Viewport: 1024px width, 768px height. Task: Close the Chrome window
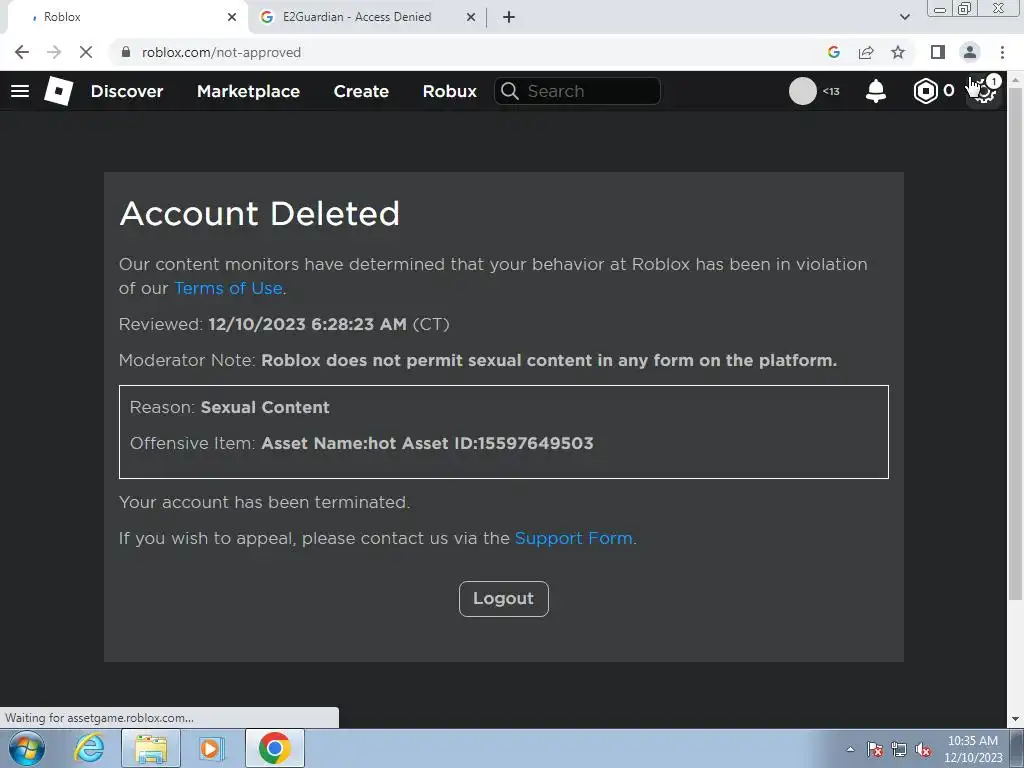[999, 9]
